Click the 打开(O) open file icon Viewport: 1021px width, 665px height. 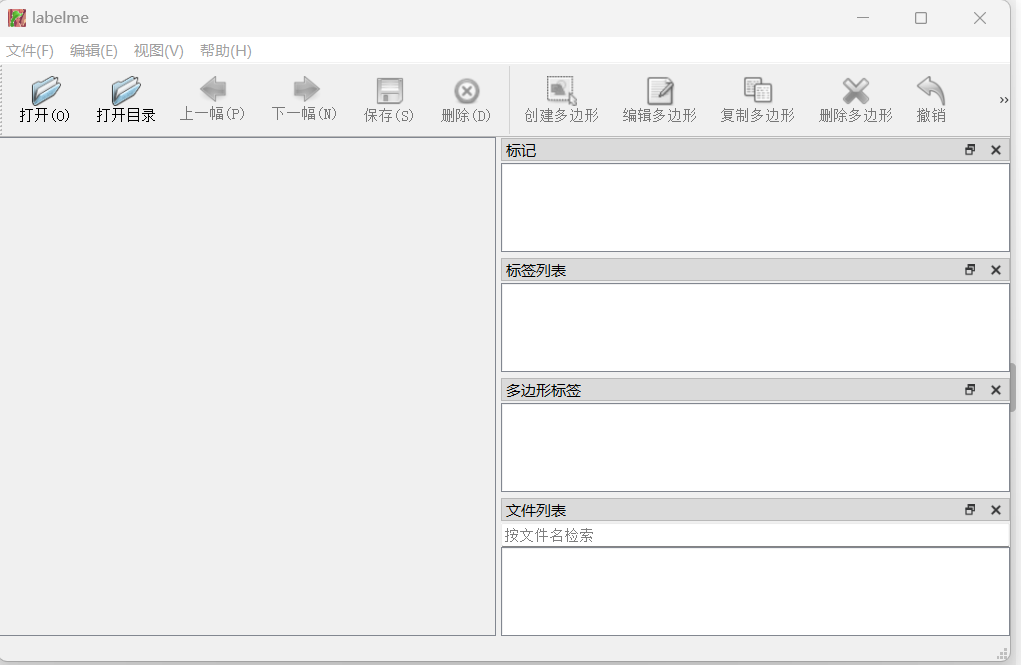point(45,91)
